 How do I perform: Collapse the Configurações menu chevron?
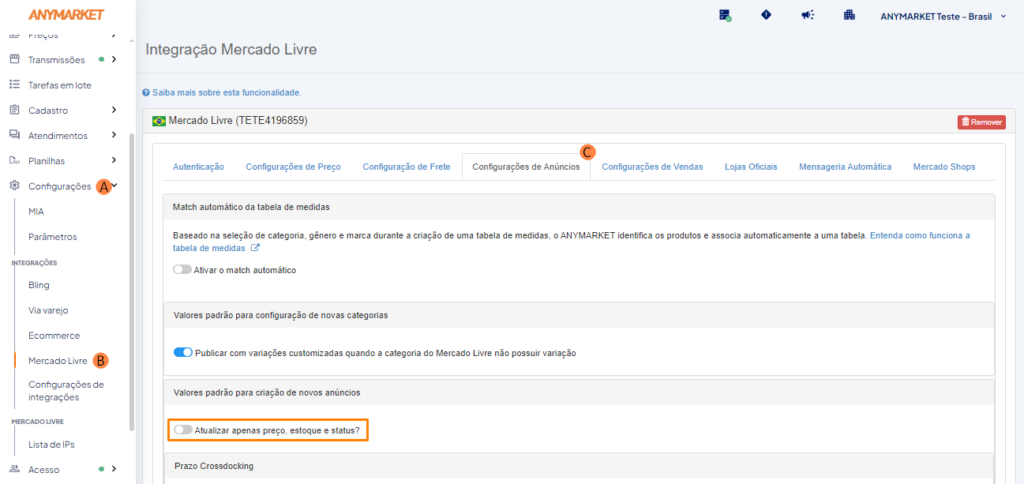[x=115, y=186]
